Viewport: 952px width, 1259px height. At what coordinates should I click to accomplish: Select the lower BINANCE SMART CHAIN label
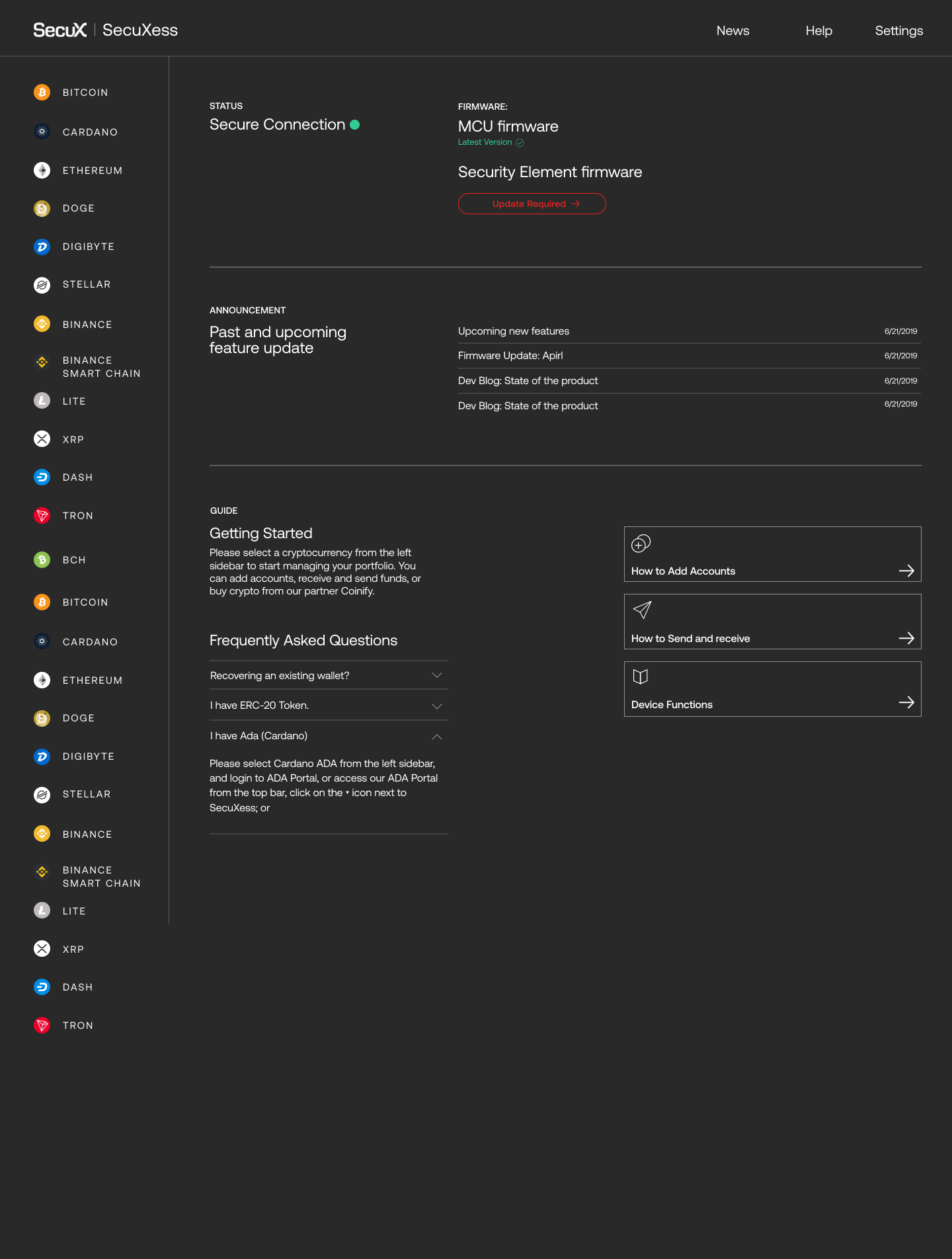(x=102, y=877)
